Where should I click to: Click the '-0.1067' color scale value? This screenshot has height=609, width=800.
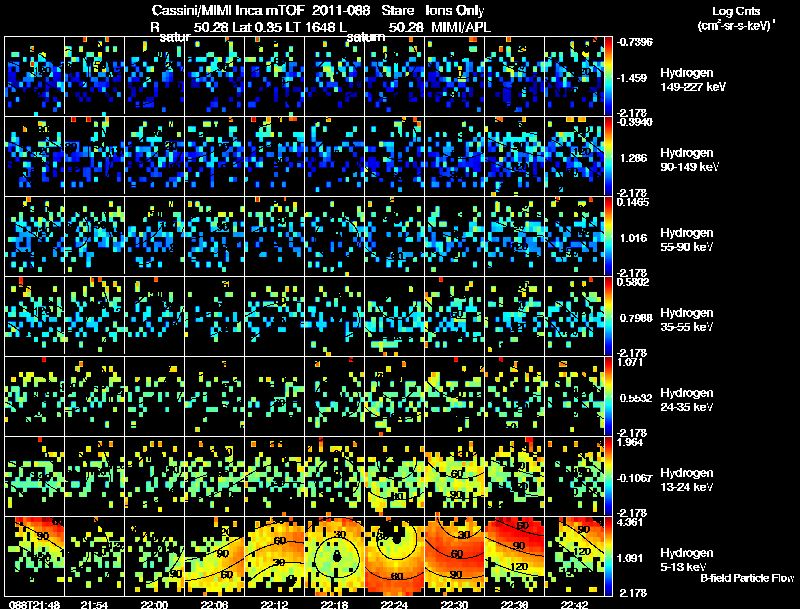634,478
